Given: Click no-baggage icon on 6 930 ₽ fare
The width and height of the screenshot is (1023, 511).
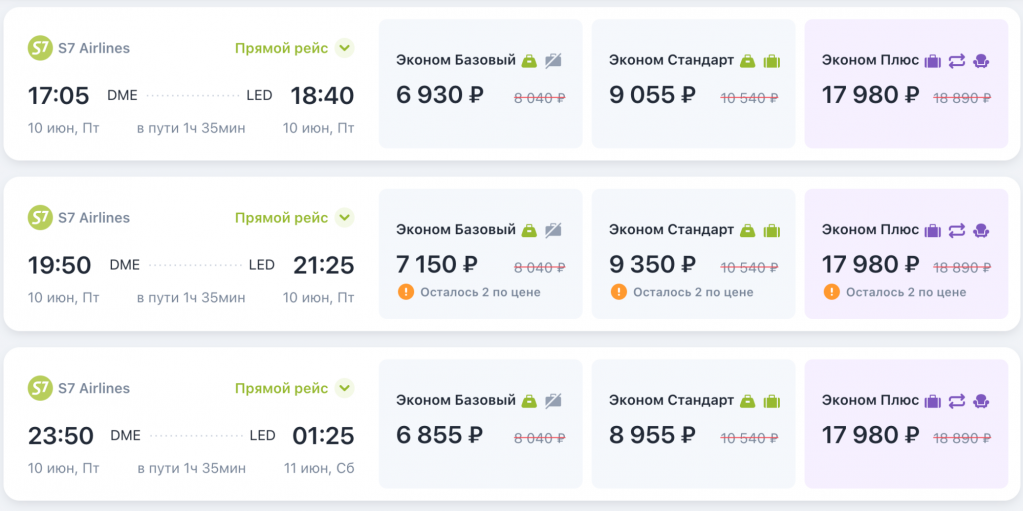Looking at the screenshot, I should (553, 61).
